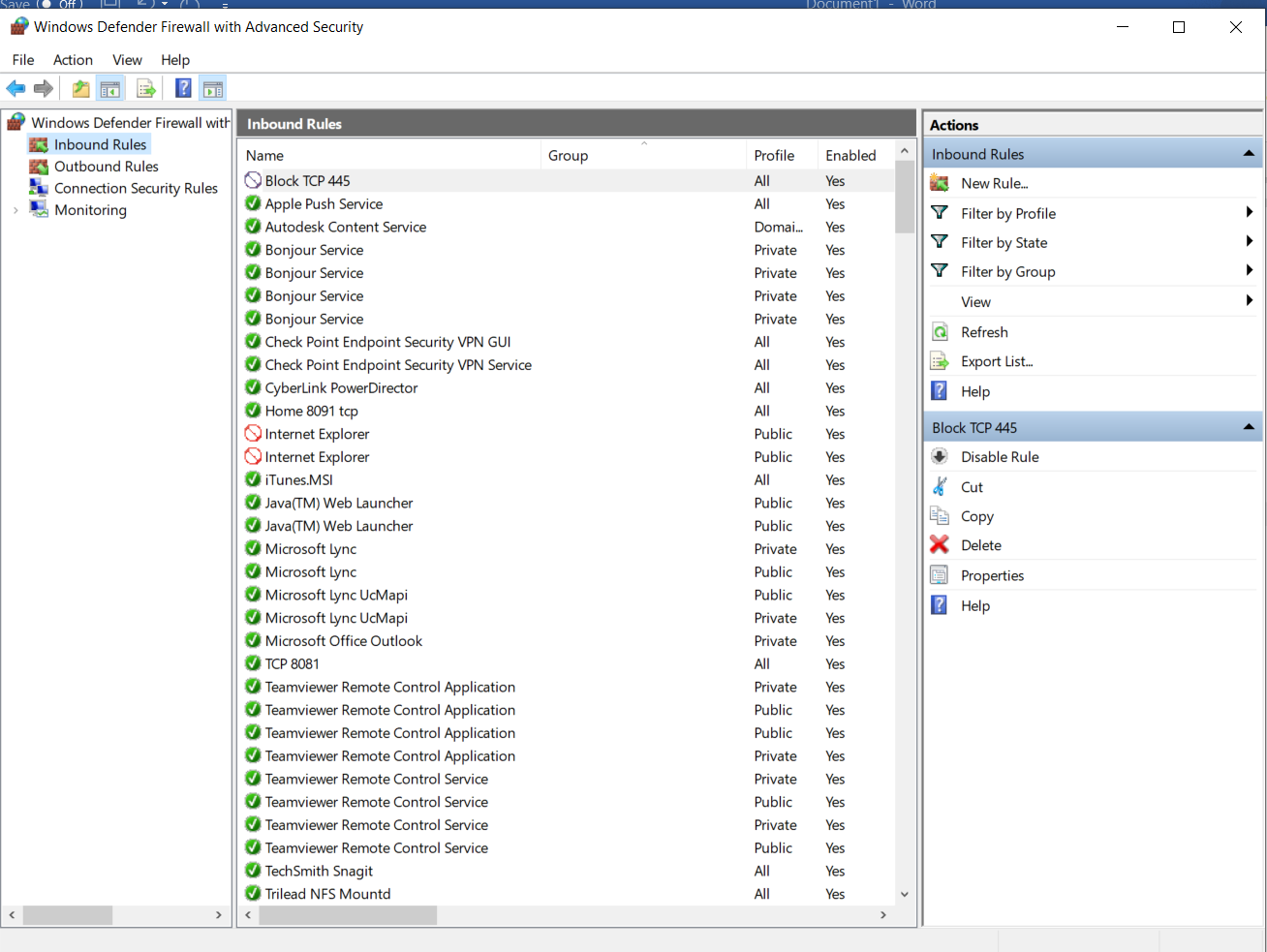Click the Forward arrow toolbar icon
Image resolution: width=1267 pixels, height=952 pixels.
[x=44, y=89]
